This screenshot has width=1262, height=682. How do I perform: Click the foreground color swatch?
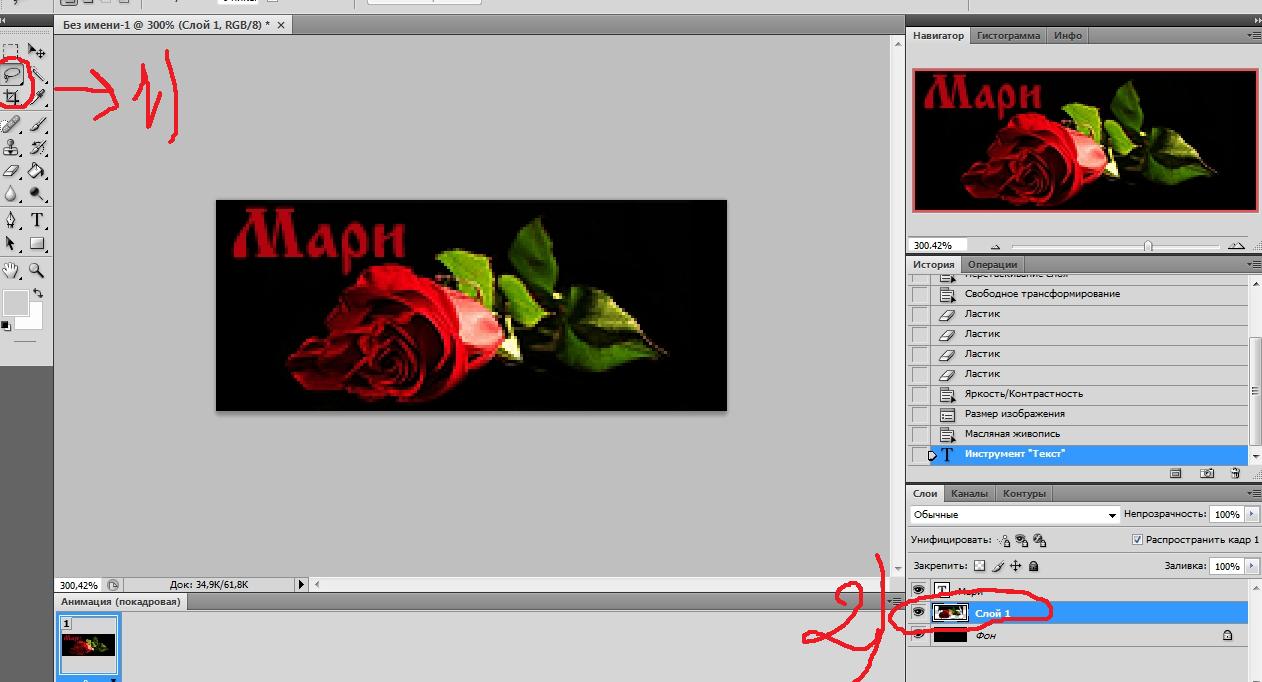pyautogui.click(x=14, y=303)
